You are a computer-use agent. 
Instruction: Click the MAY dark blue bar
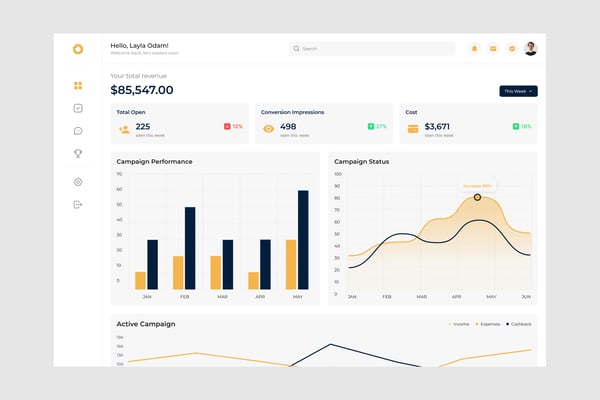tap(303, 240)
